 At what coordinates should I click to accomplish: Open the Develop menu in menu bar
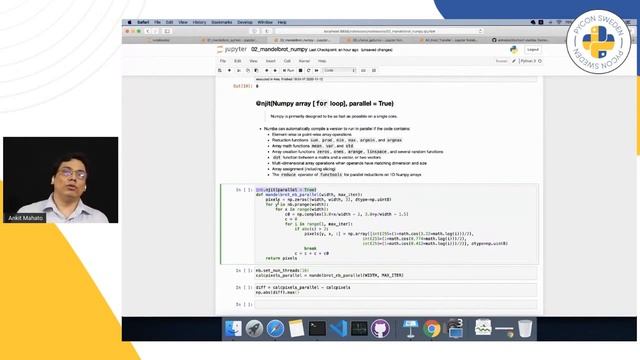click(245, 22)
